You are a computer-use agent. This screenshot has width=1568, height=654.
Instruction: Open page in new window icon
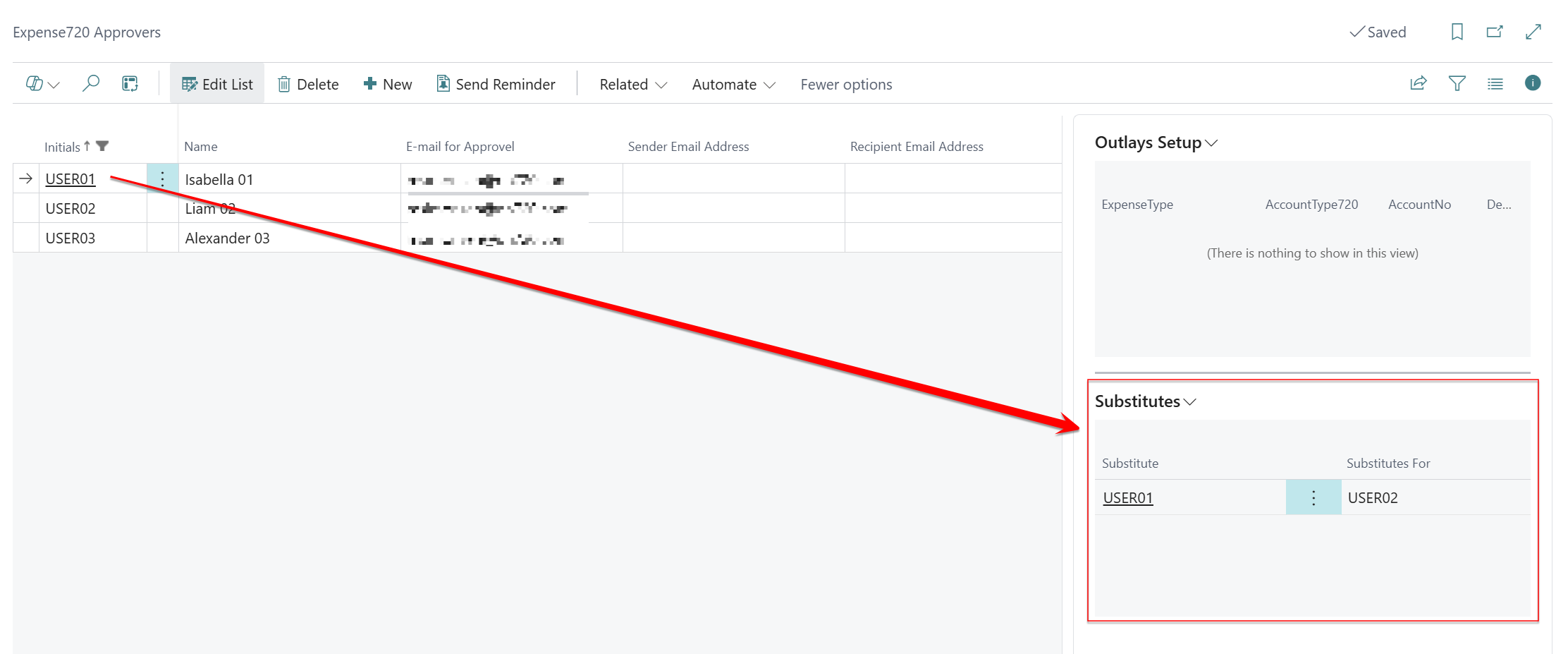(x=1495, y=32)
